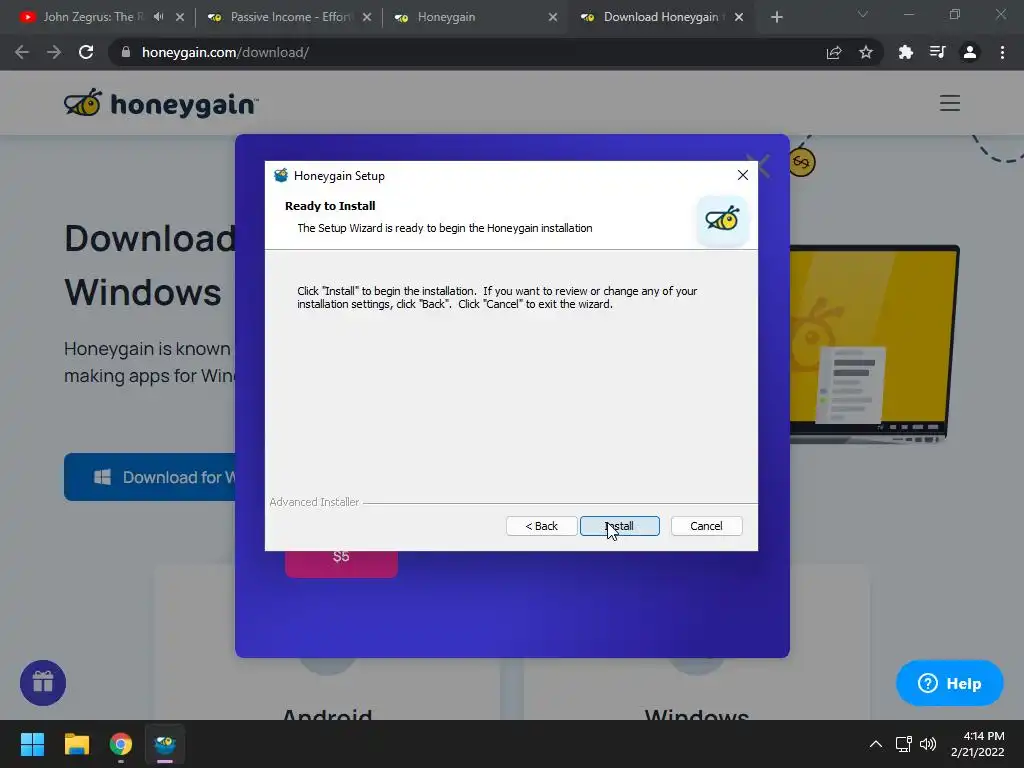
Task: Go back in the Setup Wizard
Action: coord(541,526)
